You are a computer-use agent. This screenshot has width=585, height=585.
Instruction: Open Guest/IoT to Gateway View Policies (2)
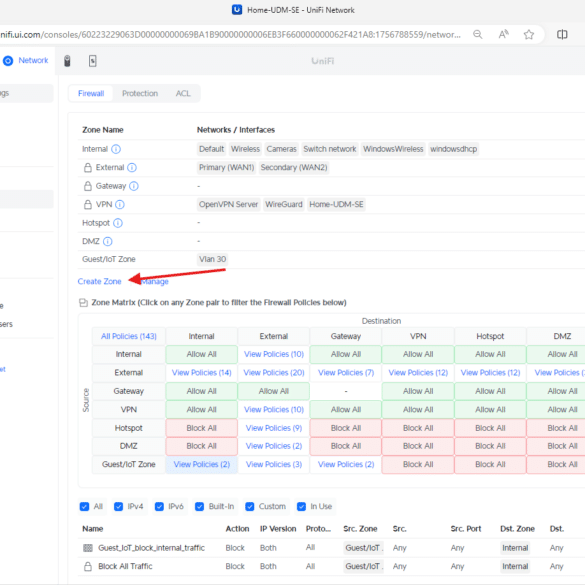[346, 464]
